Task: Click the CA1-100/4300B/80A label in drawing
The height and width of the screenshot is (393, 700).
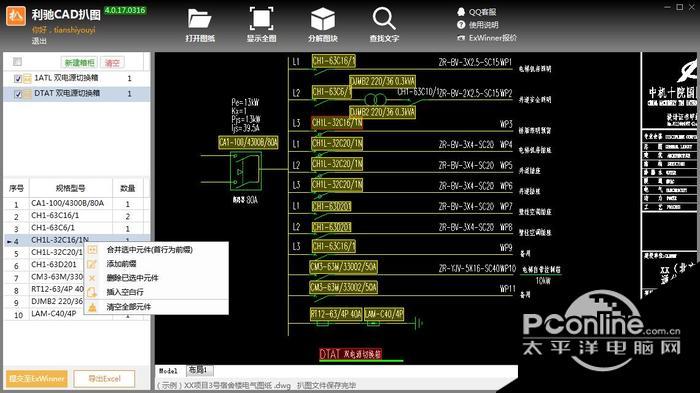Action: pyautogui.click(x=248, y=142)
